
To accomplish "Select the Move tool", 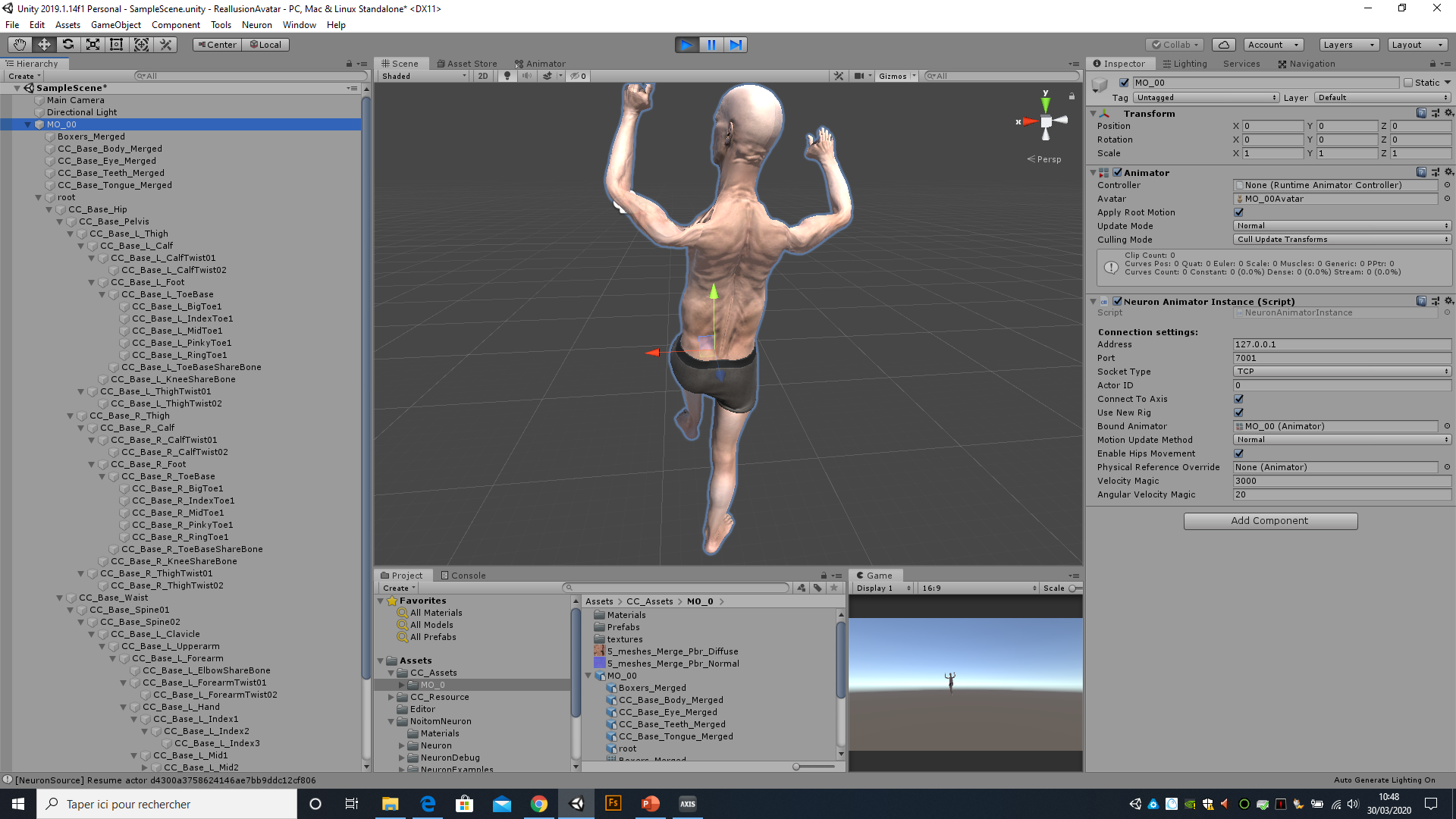I will [44, 45].
